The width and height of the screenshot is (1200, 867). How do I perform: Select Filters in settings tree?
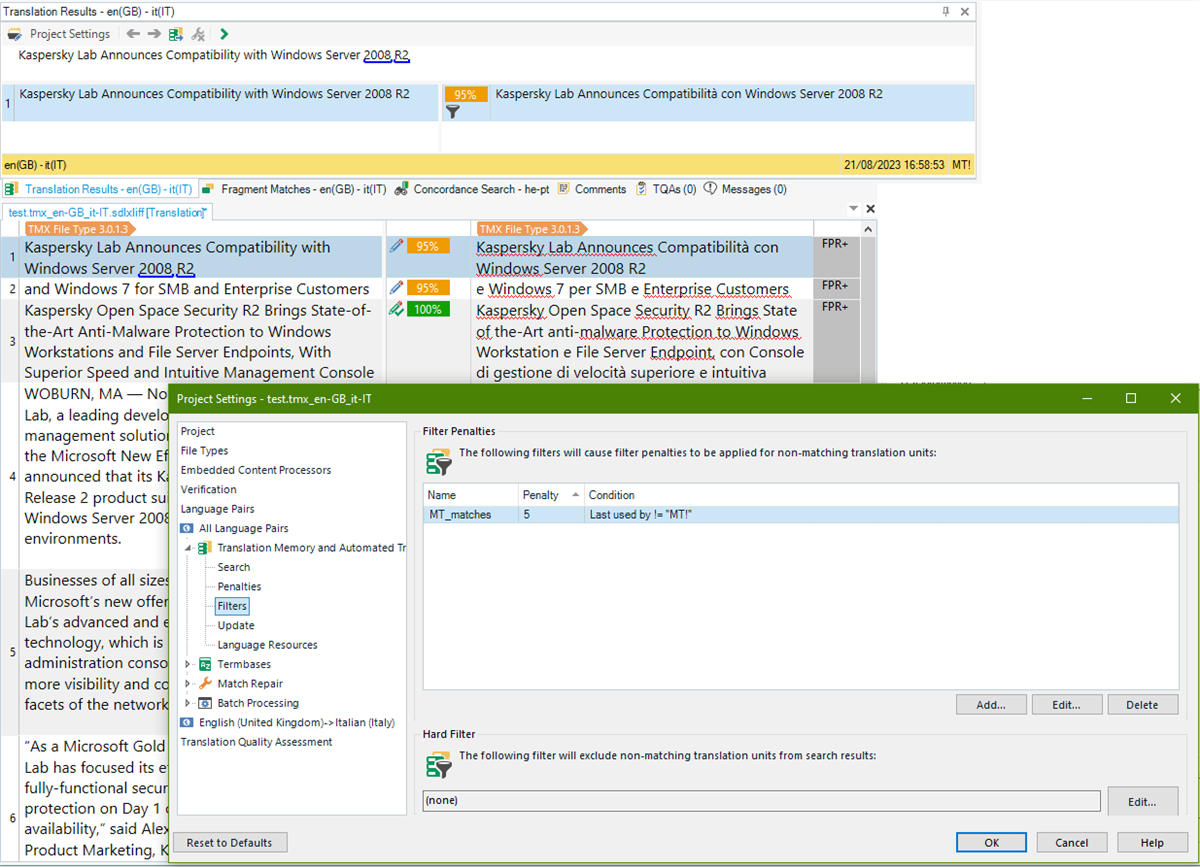pos(232,606)
